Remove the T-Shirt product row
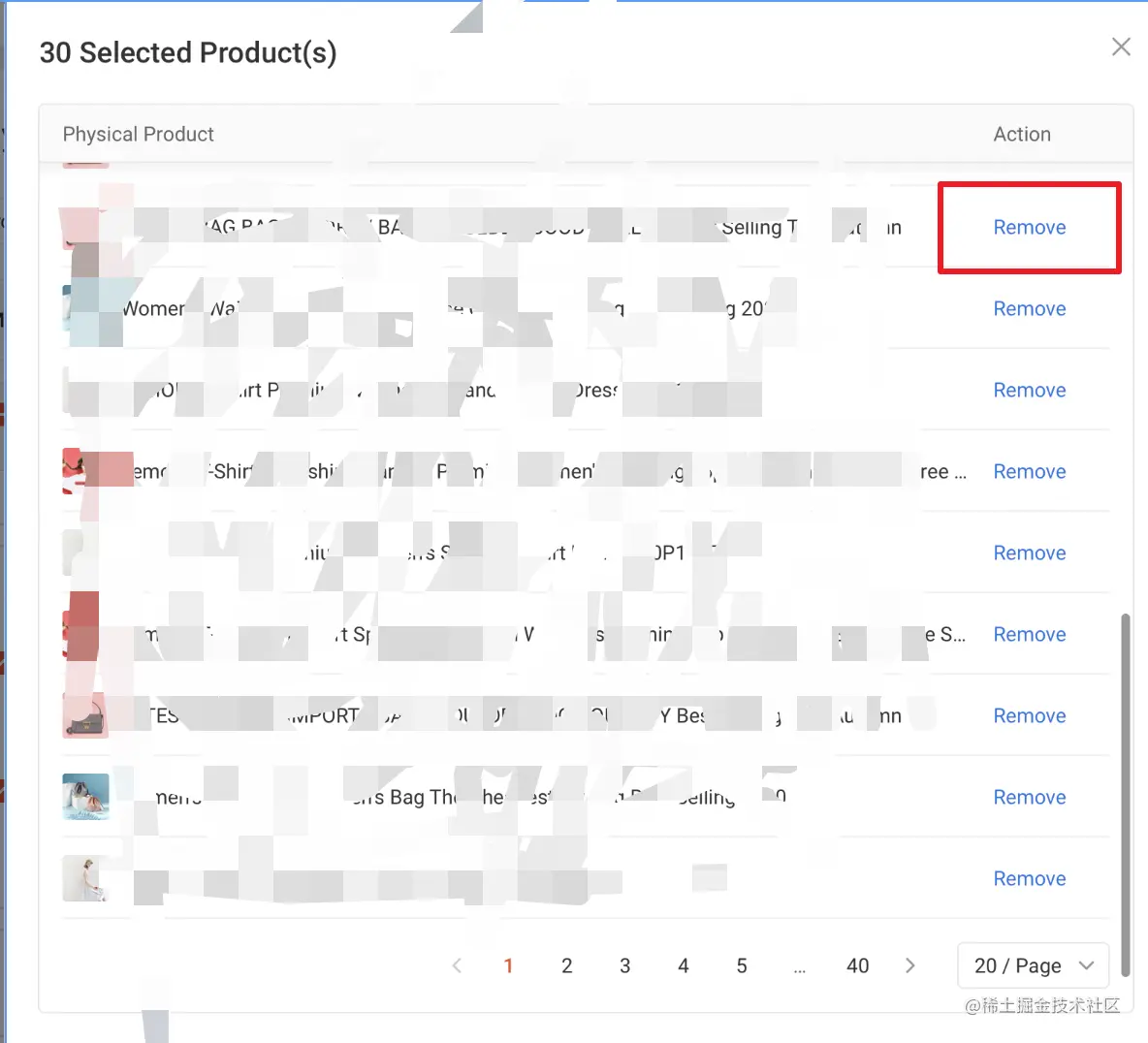The image size is (1148, 1043). click(x=1029, y=472)
